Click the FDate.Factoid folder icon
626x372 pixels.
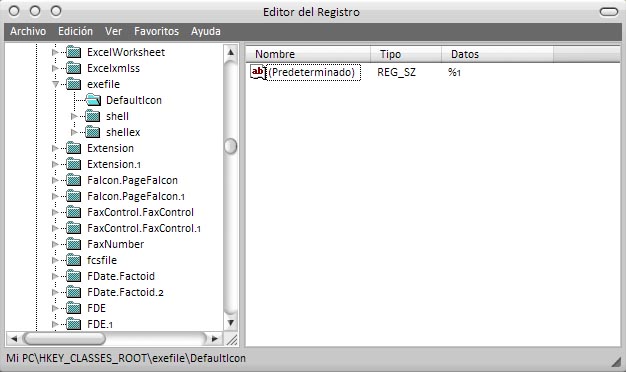pyautogui.click(x=73, y=276)
